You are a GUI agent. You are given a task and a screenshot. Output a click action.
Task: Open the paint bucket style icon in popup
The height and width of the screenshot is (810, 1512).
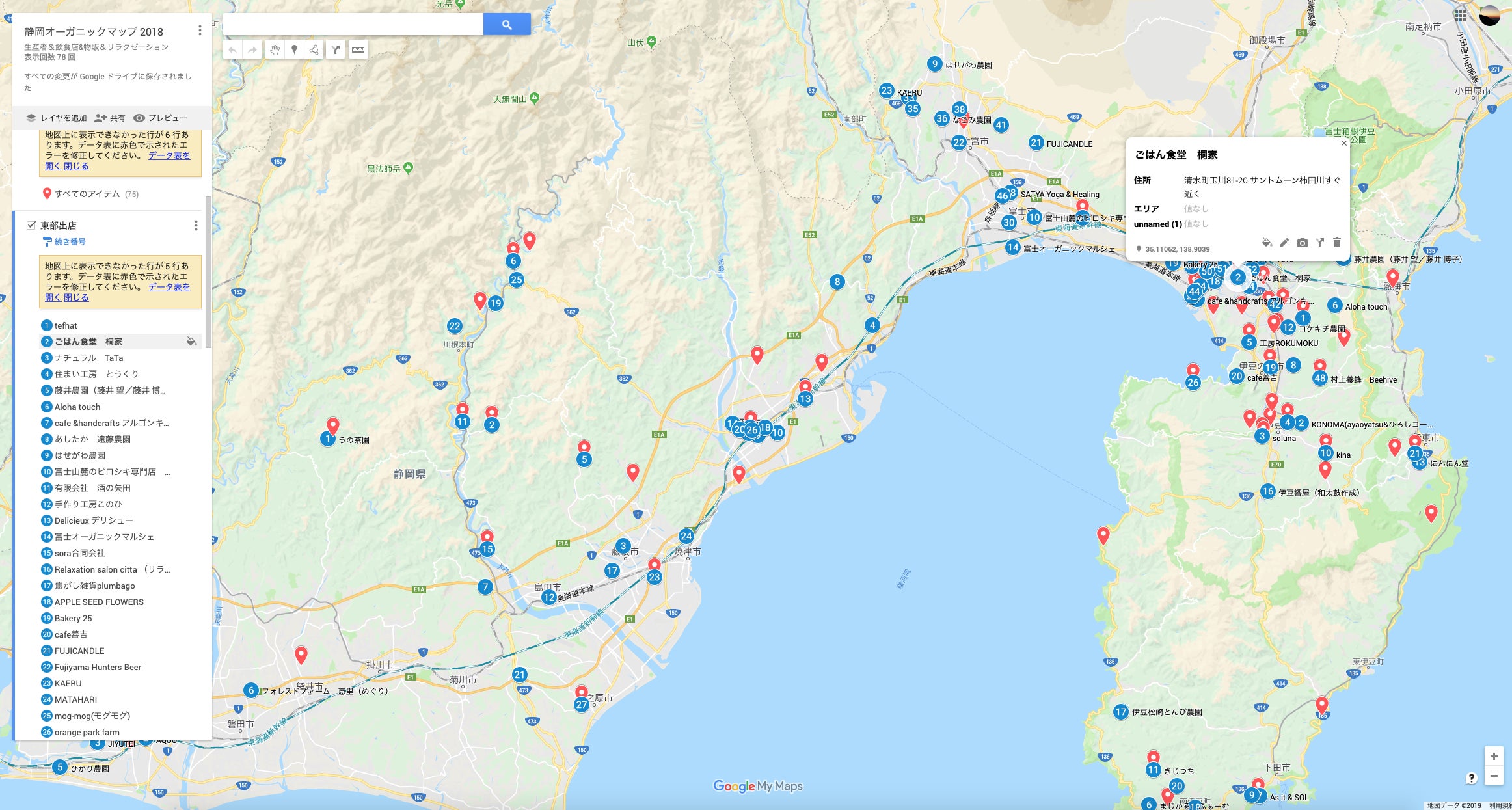coord(1266,243)
